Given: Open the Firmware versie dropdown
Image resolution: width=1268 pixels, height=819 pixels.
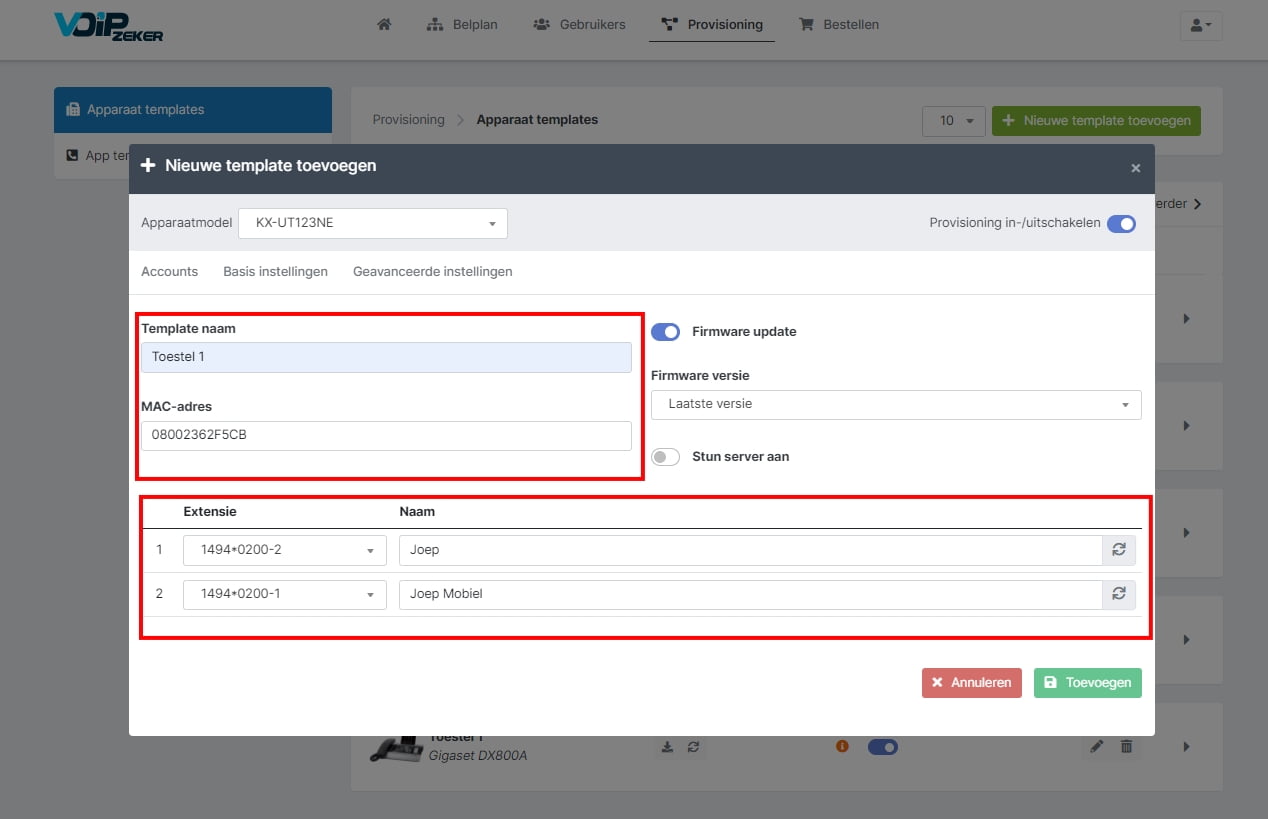Looking at the screenshot, I should pos(896,404).
